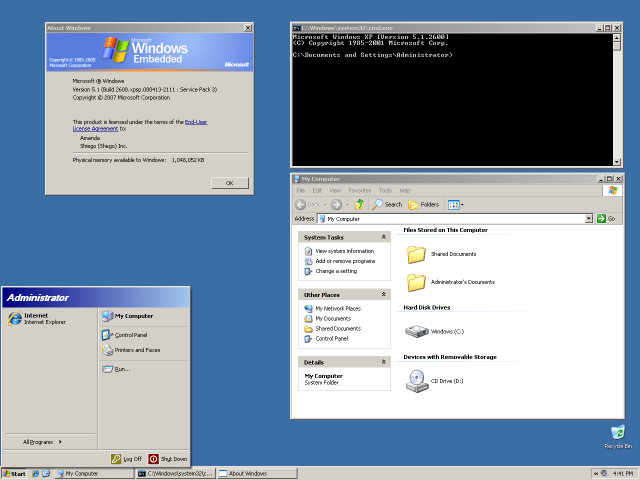Go up one folder level in My Computer
Image resolution: width=640 pixels, height=480 pixels.
(x=360, y=204)
